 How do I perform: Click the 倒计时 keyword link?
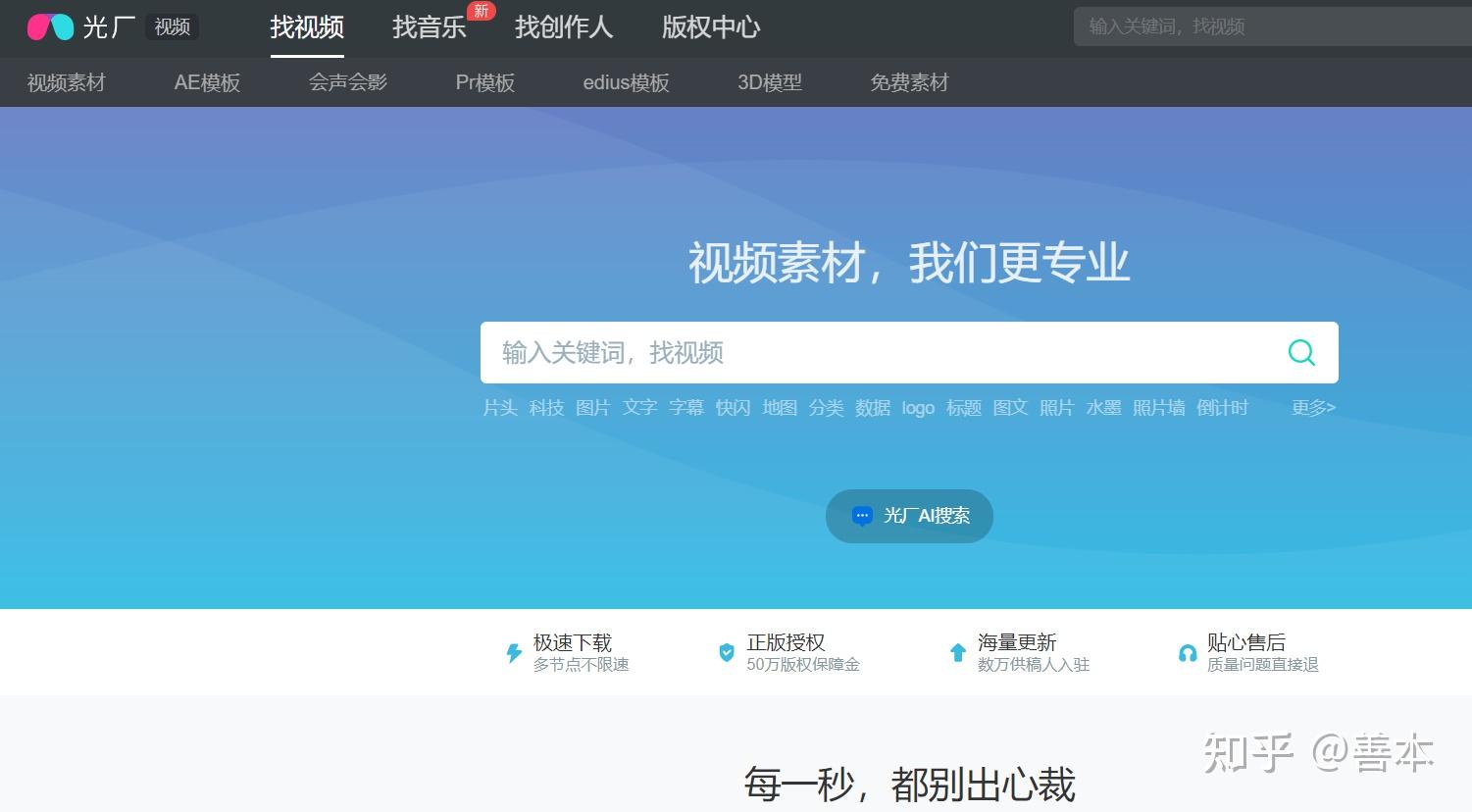coord(1222,407)
